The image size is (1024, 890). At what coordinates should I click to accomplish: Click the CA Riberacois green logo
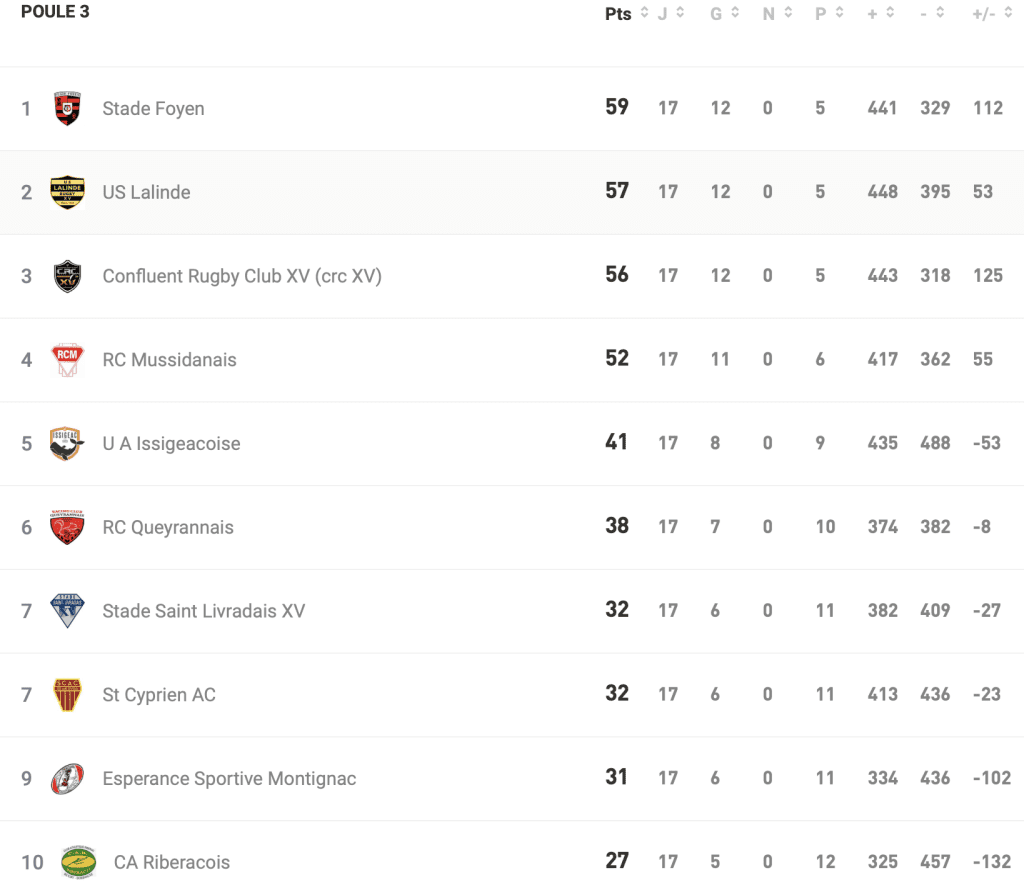point(79,862)
